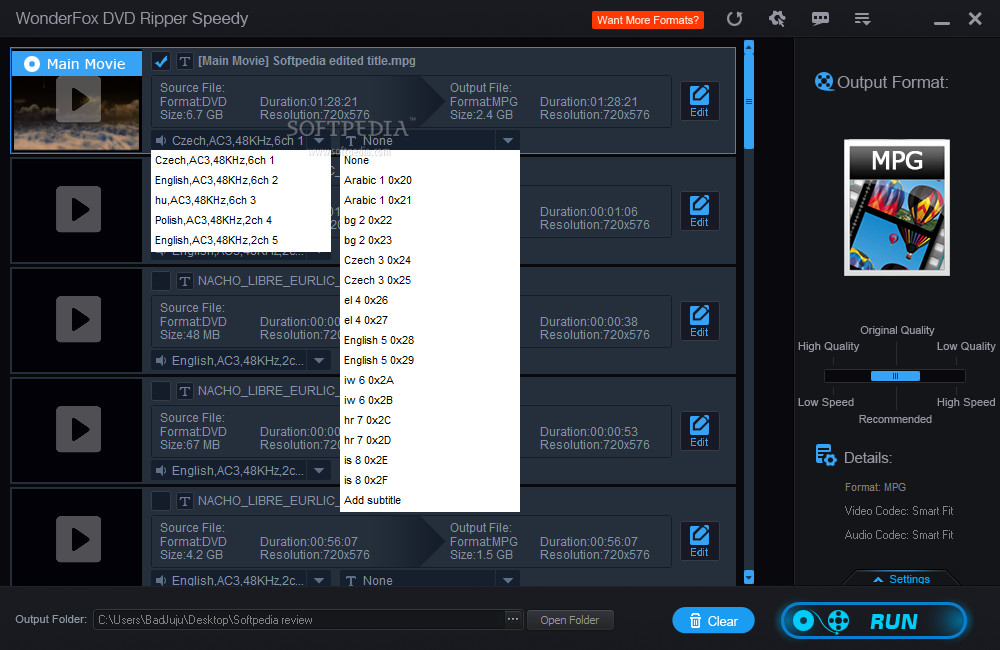Open the feedback speech bubble icon
The height and width of the screenshot is (650, 1000).
pyautogui.click(x=820, y=19)
